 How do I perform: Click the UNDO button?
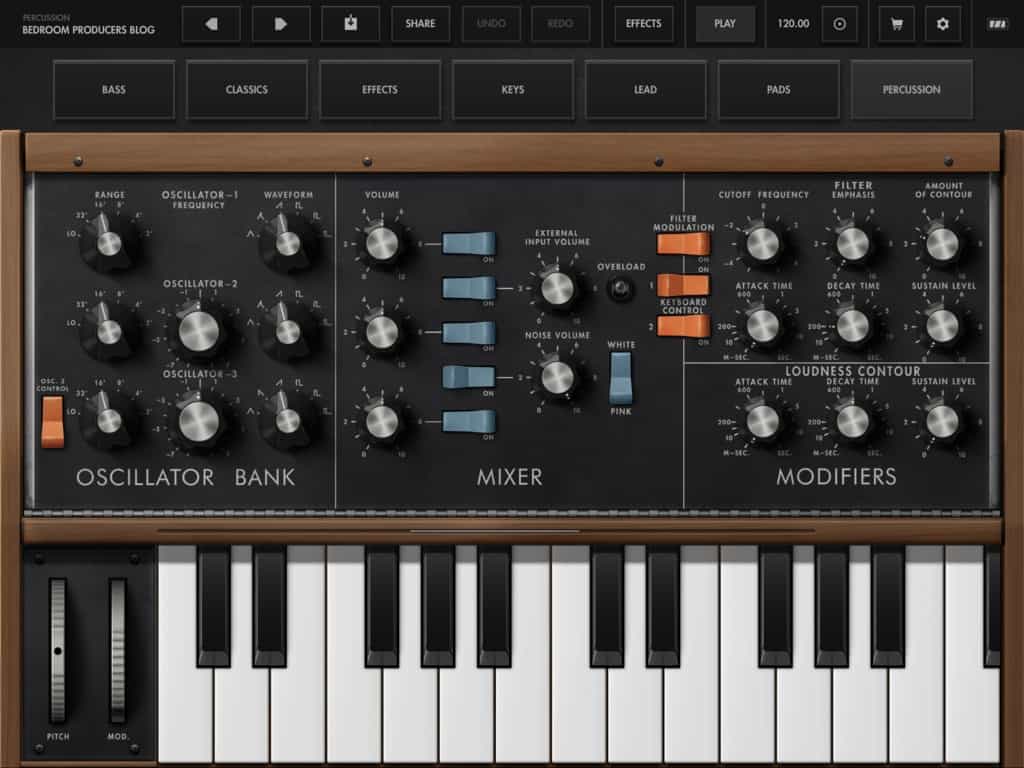pos(490,24)
